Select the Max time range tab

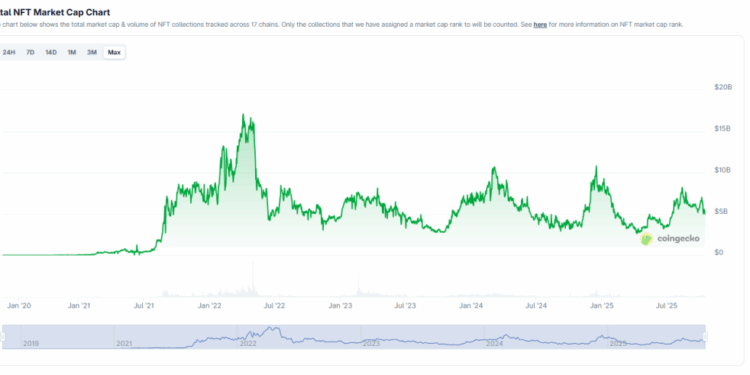(114, 53)
